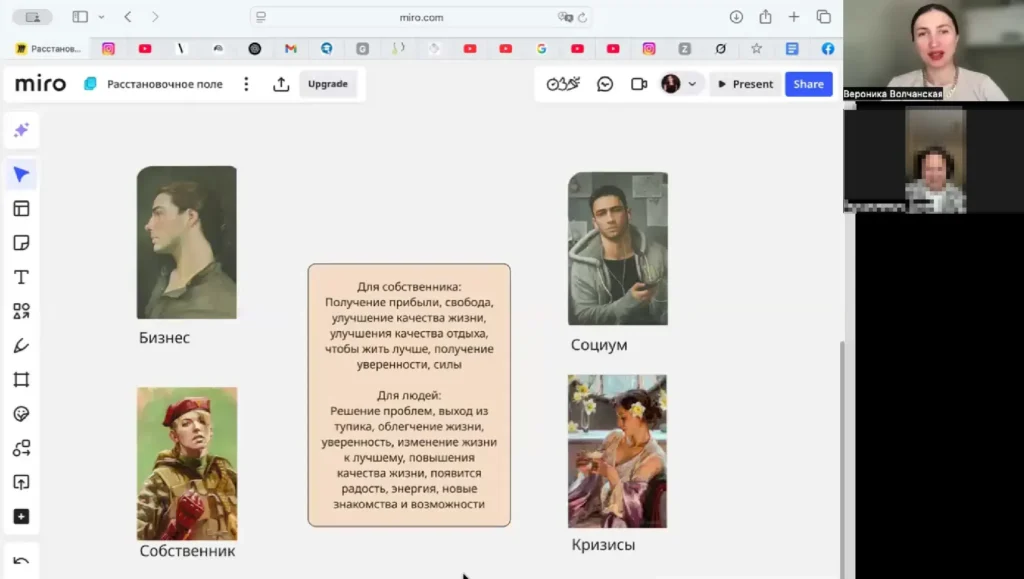Open more apps plus button
The width and height of the screenshot is (1024, 579).
coord(21,516)
